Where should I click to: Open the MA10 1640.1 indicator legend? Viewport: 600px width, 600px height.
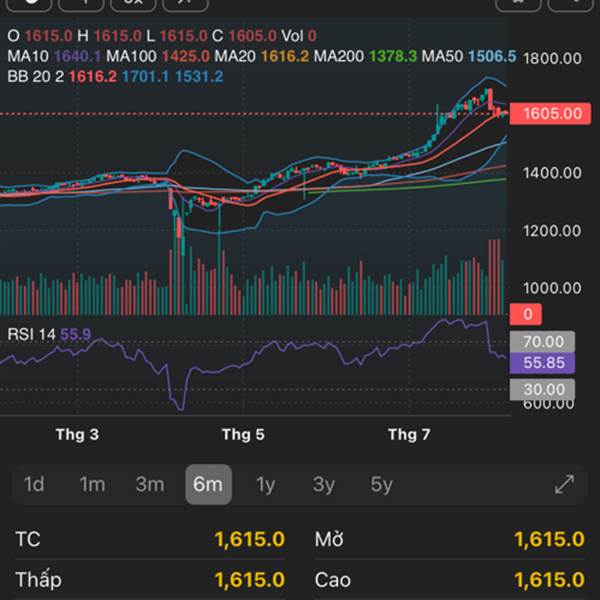pos(54,56)
